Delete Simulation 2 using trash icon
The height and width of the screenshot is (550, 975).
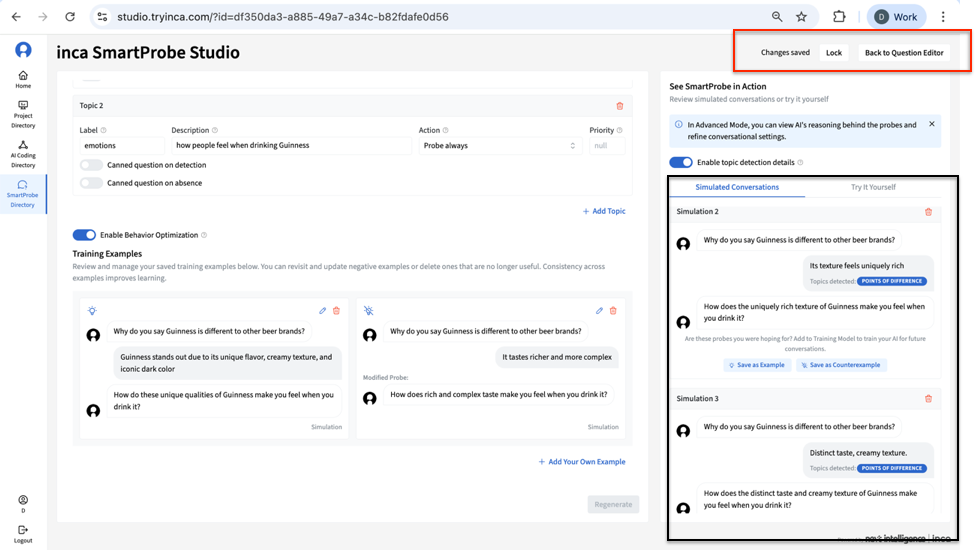[x=928, y=212]
